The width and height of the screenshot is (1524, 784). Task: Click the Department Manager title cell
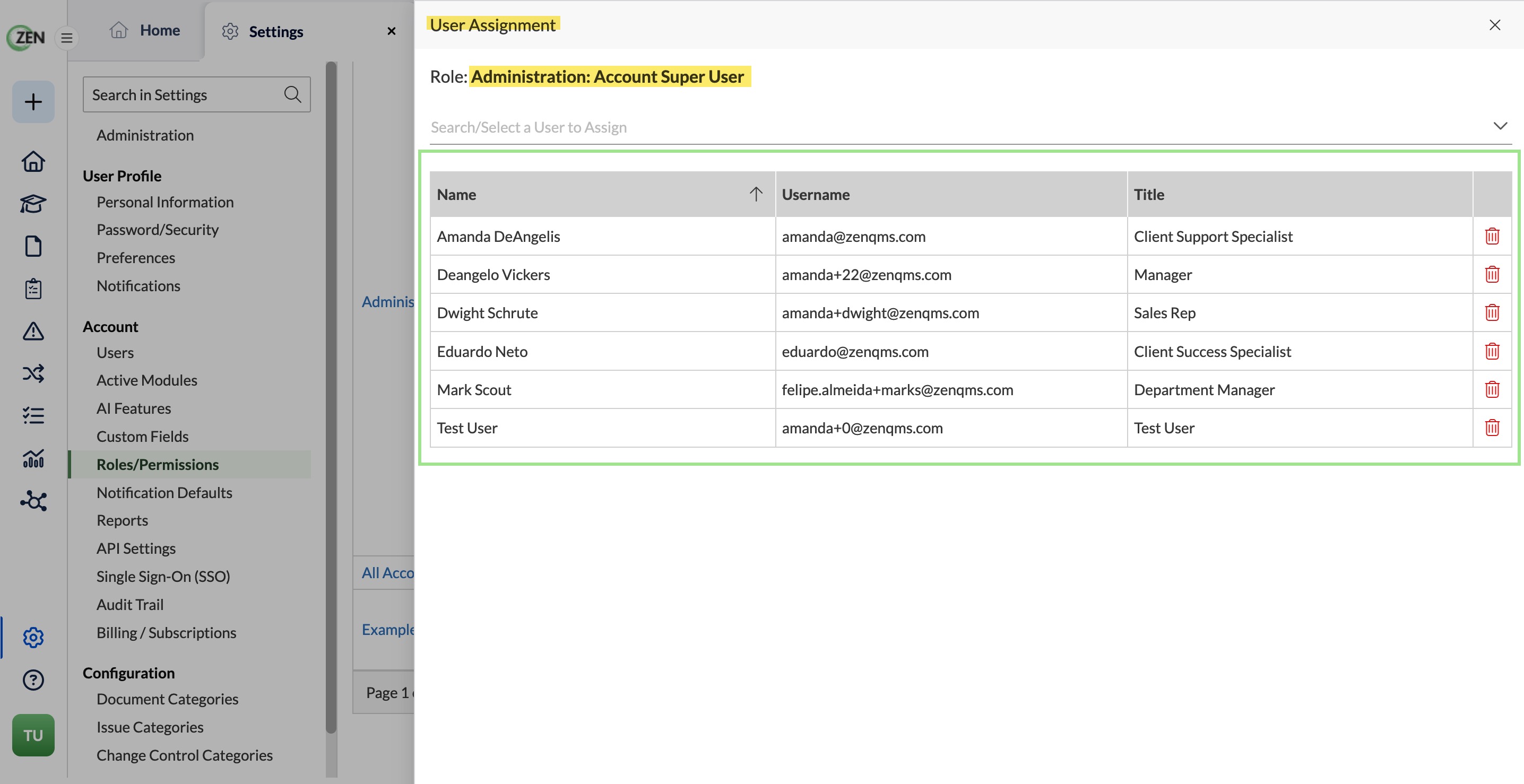(x=1299, y=390)
